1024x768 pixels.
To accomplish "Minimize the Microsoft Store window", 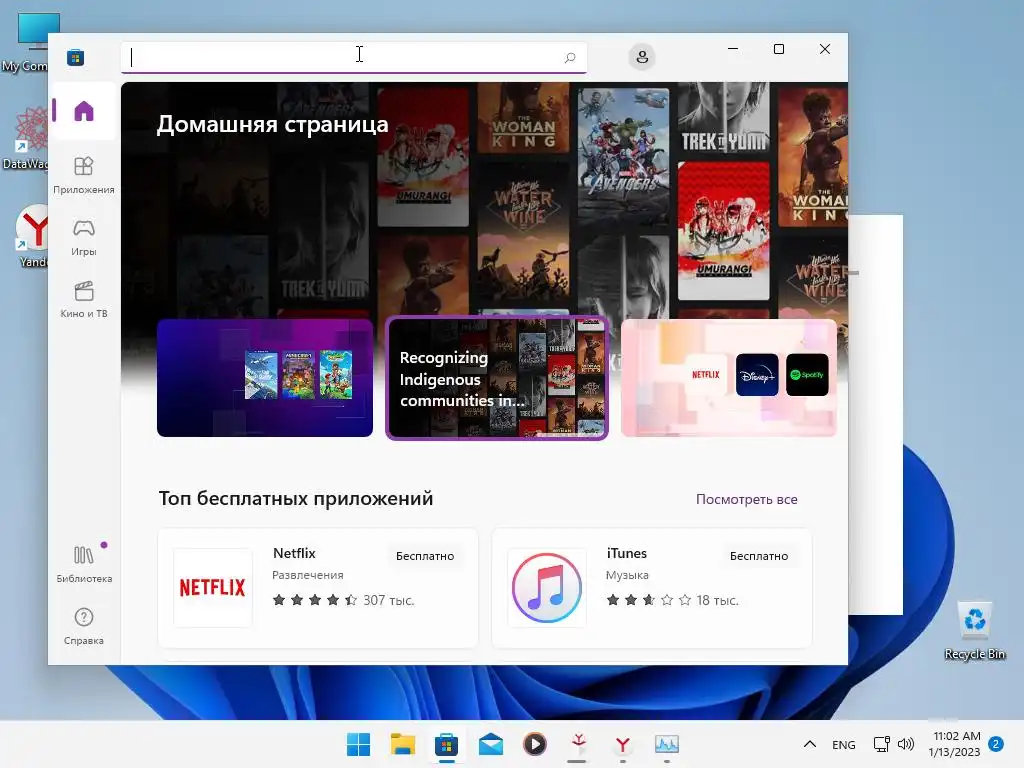I will (x=733, y=50).
